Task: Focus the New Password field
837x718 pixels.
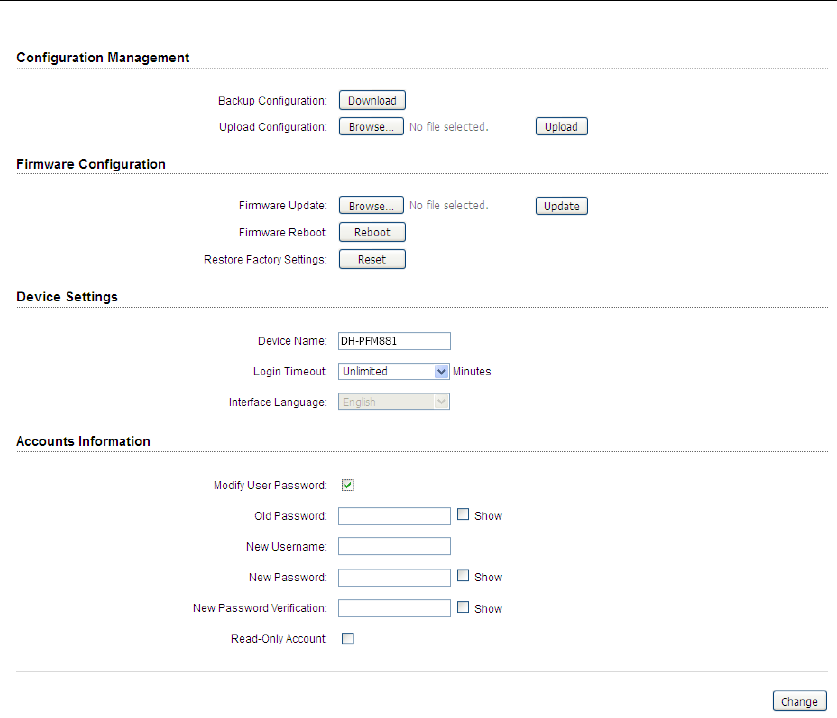Action: click(x=394, y=578)
